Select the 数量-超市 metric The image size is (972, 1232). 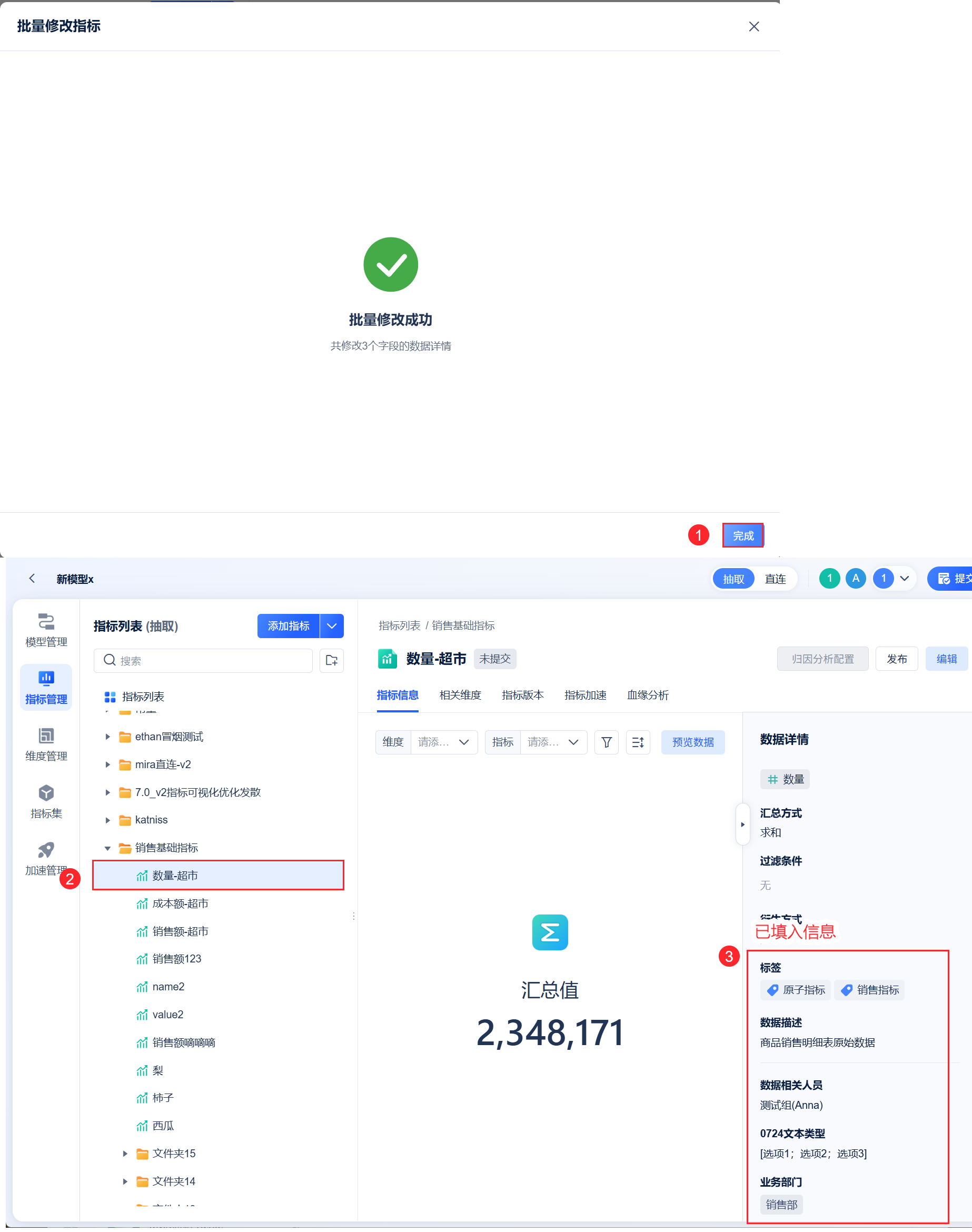[x=218, y=875]
